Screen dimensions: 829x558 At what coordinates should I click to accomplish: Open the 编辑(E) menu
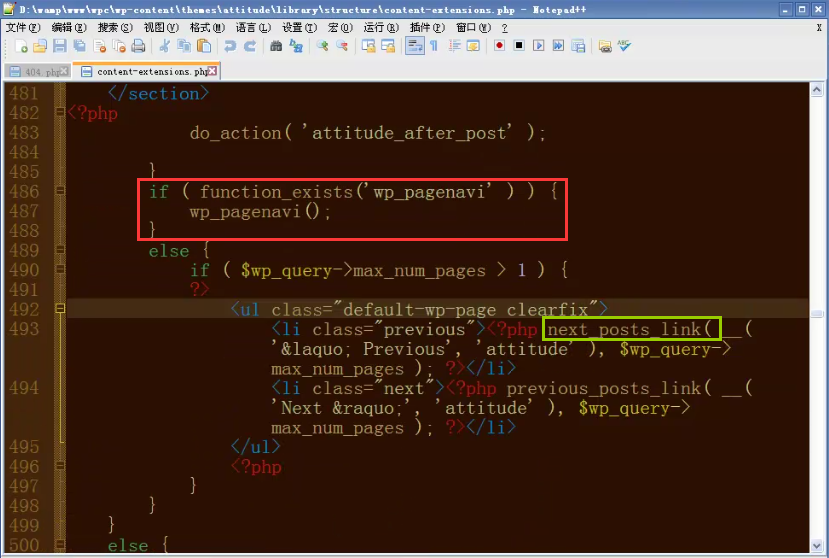pos(69,28)
